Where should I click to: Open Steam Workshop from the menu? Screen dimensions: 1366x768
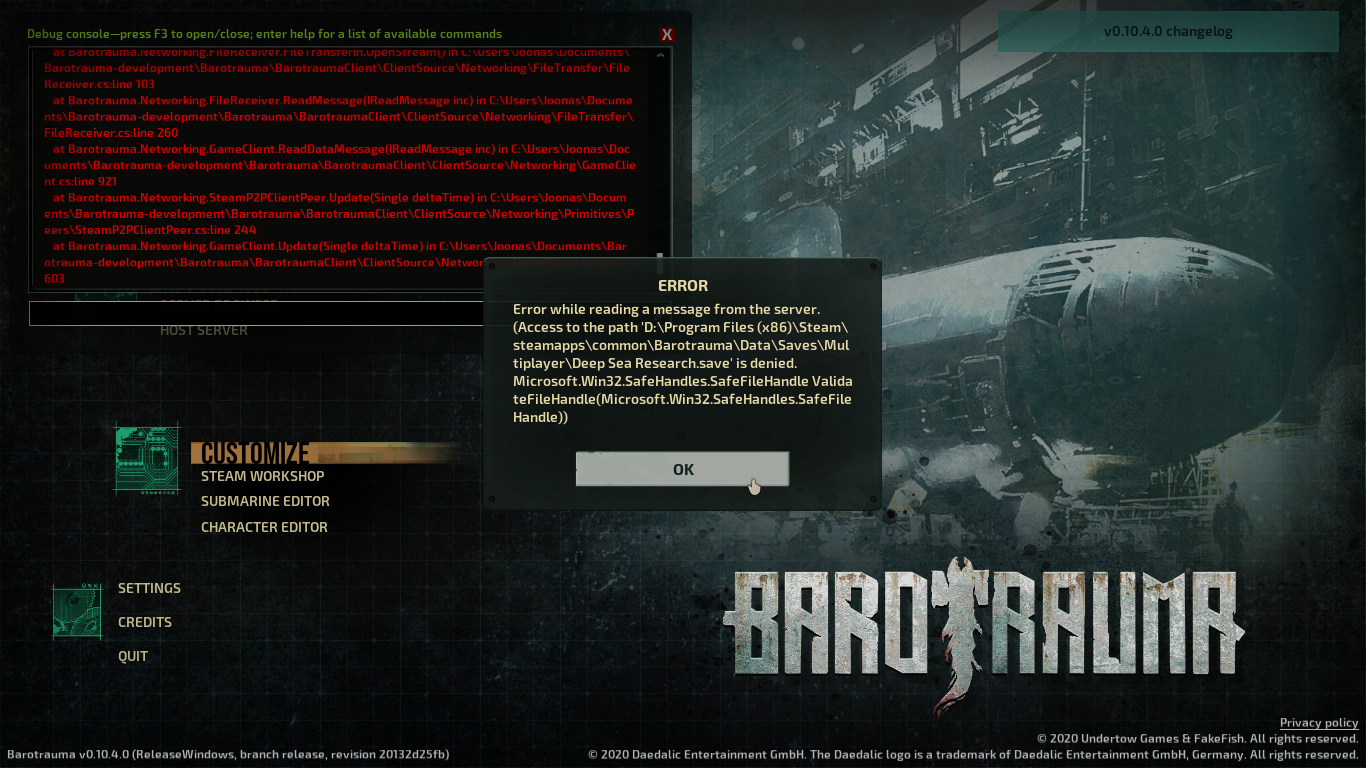coord(262,476)
